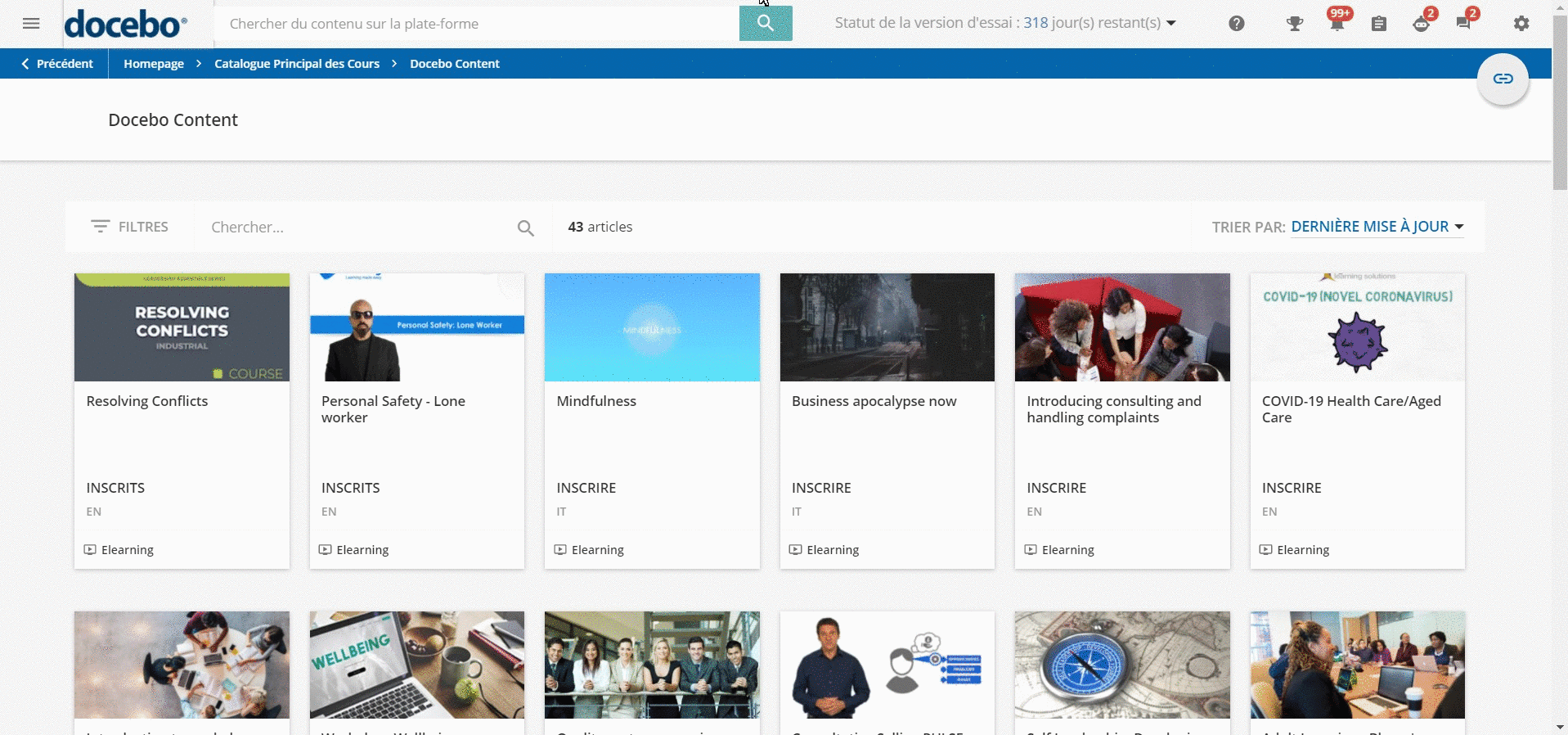1568x735 pixels.
Task: Click Elearning icon on COVID-19 card
Action: click(x=1265, y=550)
